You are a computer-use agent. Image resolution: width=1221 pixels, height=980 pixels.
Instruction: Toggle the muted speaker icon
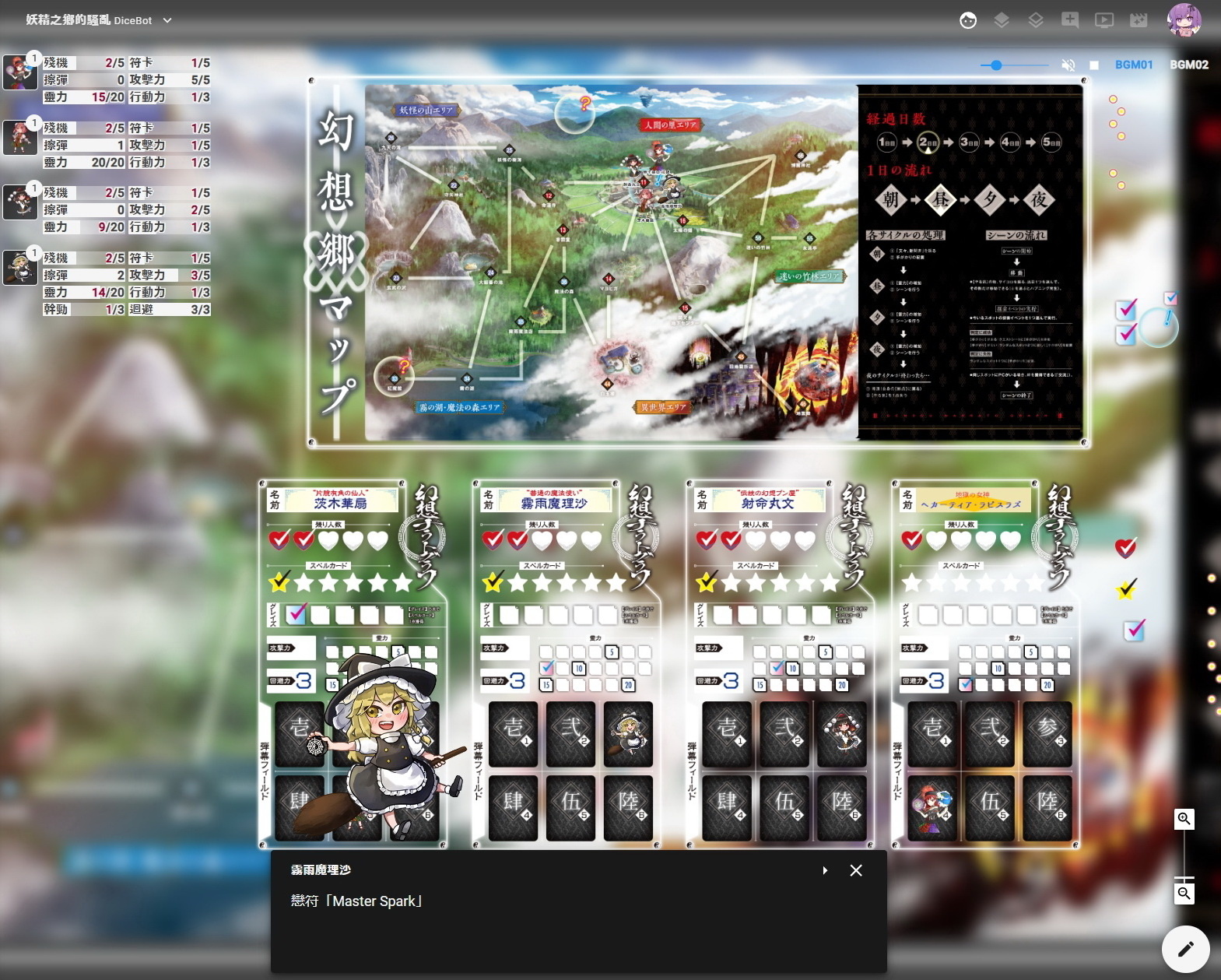(x=1068, y=65)
